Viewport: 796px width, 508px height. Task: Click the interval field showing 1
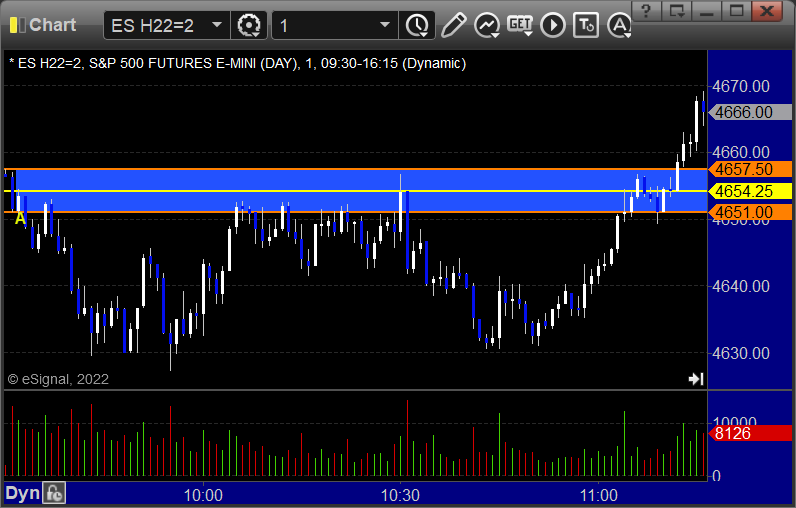coord(335,25)
